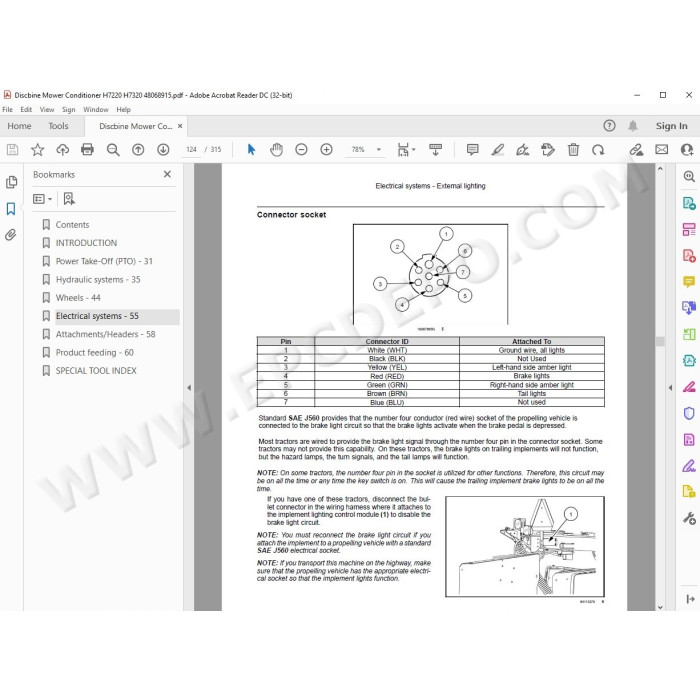Screen dimensions: 700x700
Task: Add a star to this file
Action: point(38,150)
